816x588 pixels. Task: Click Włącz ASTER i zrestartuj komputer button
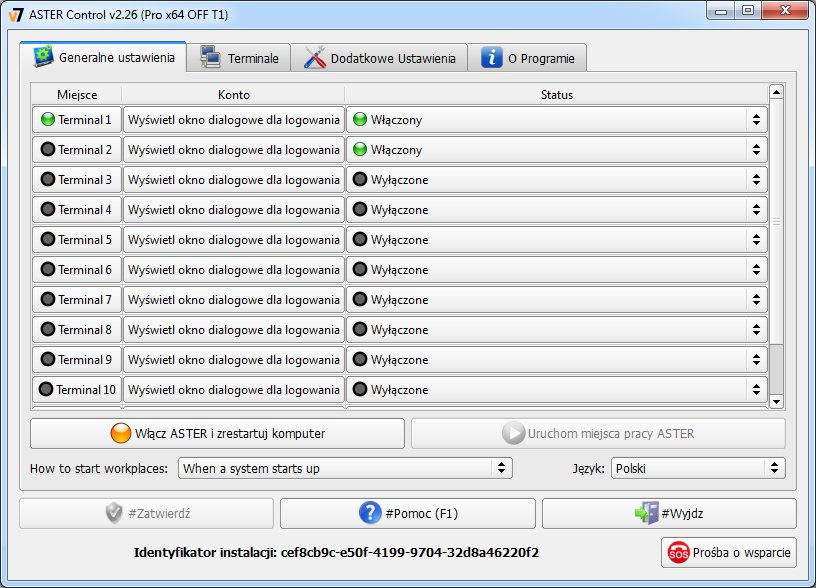click(218, 433)
